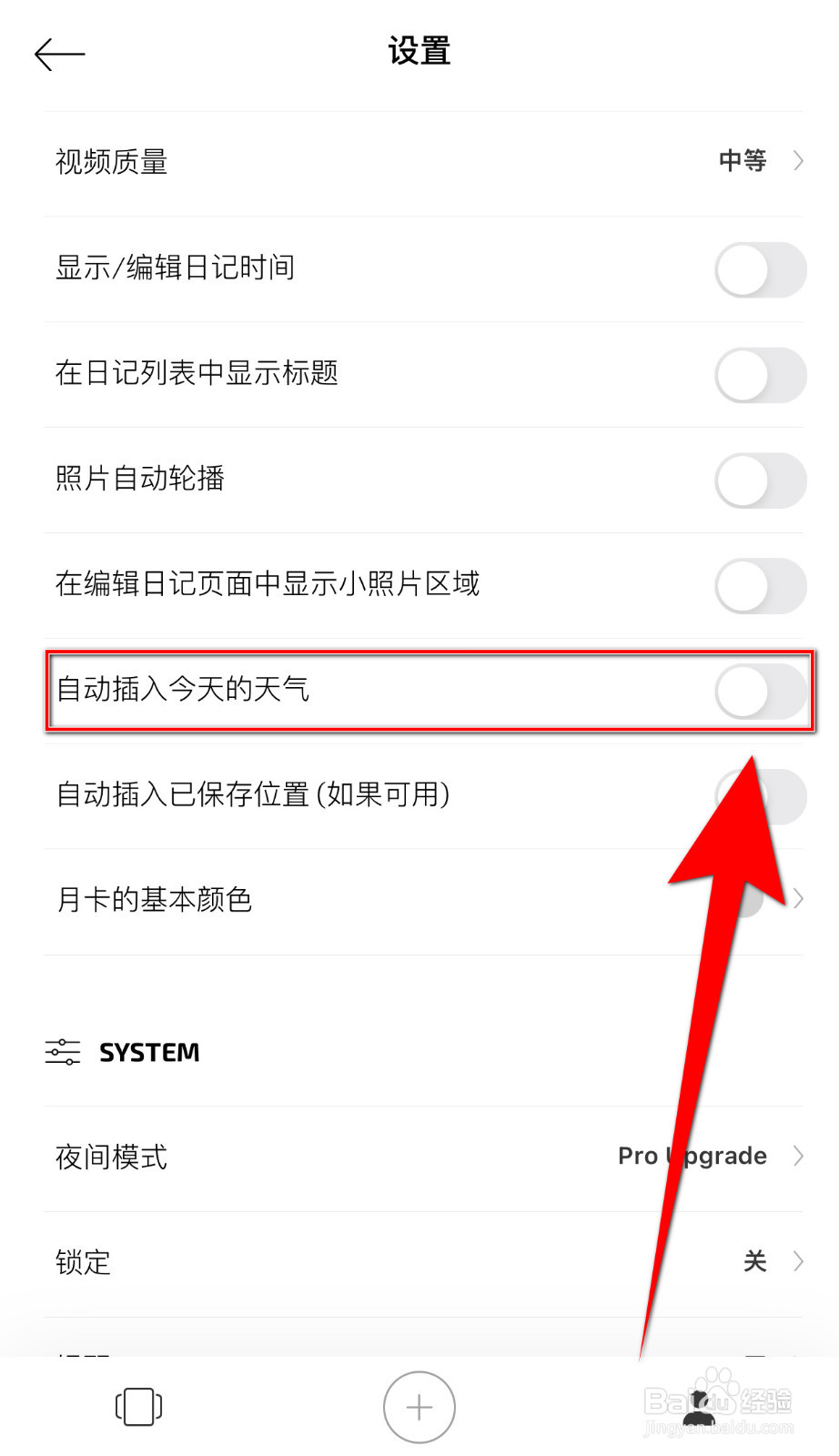
Task: Select the 中等 quality value
Action: point(743,161)
